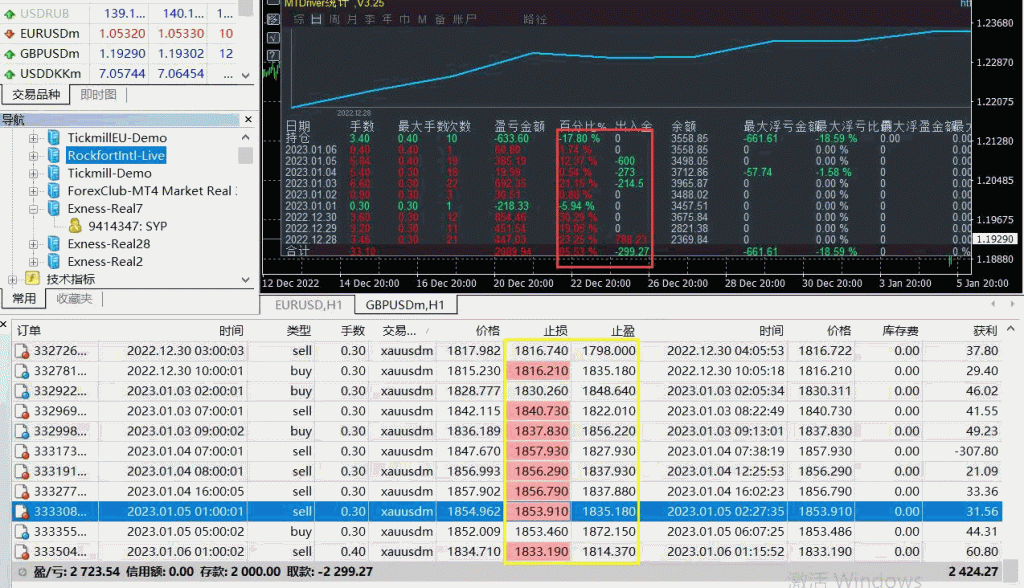The width and height of the screenshot is (1024, 588).
Task: Click the GBPUSDm up-arrow symbol icon
Action: coord(10,53)
